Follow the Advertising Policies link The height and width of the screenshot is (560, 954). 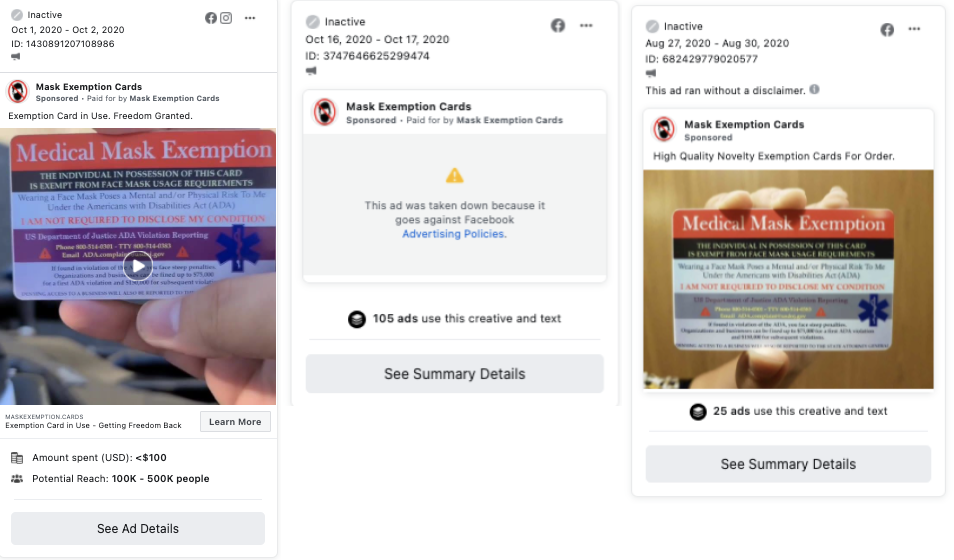tap(454, 234)
